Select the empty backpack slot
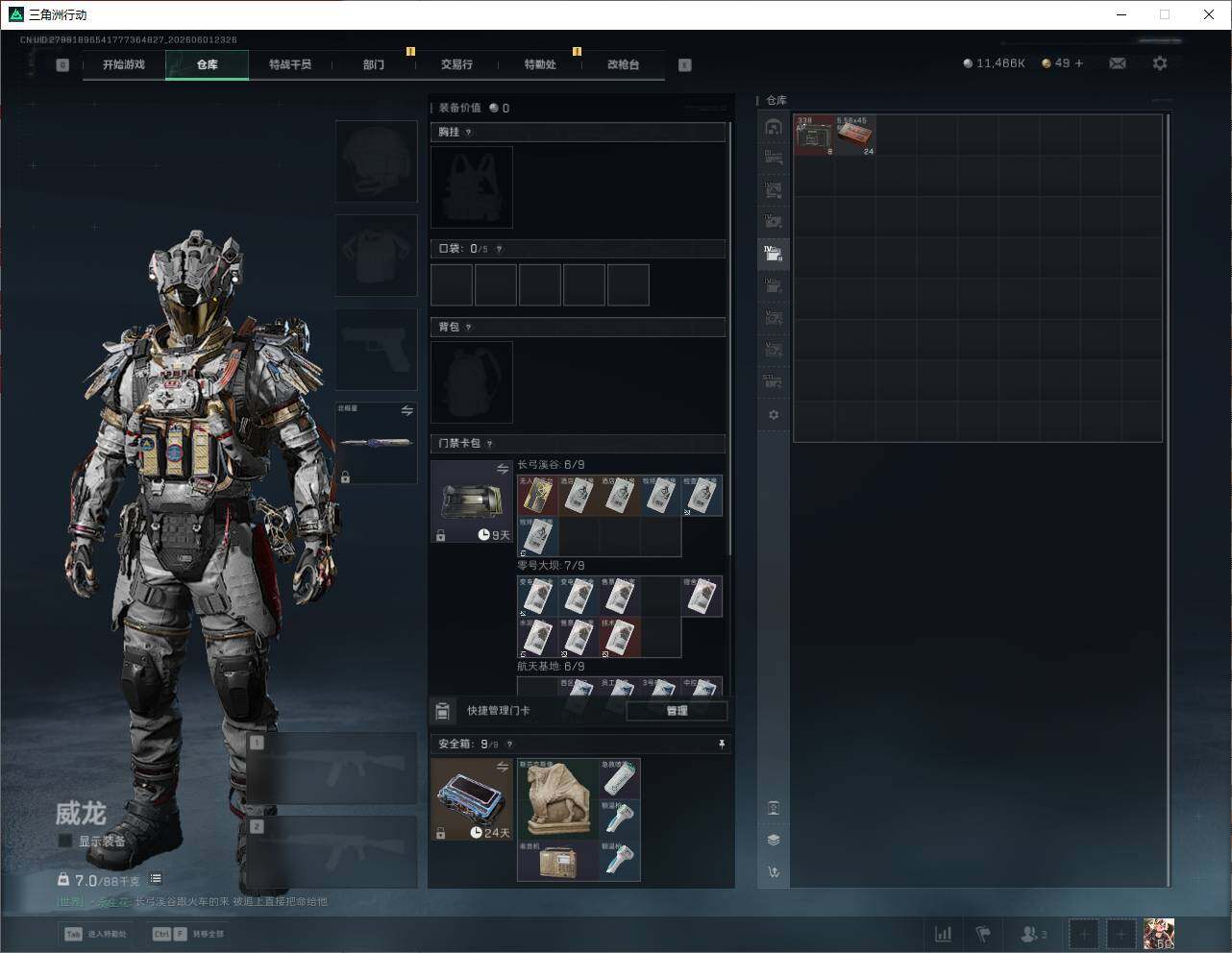 coord(472,382)
